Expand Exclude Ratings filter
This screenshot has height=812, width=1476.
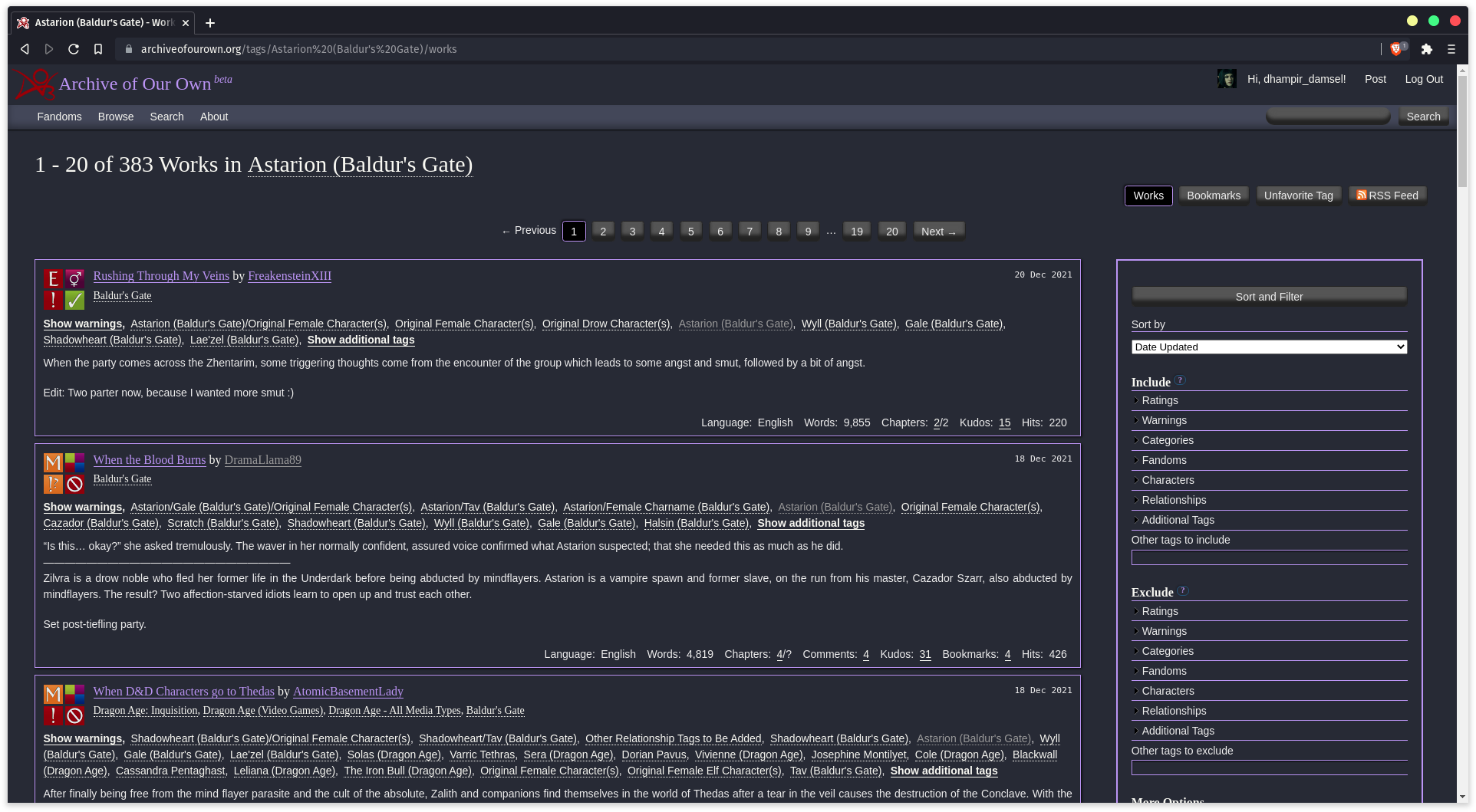(x=1269, y=611)
